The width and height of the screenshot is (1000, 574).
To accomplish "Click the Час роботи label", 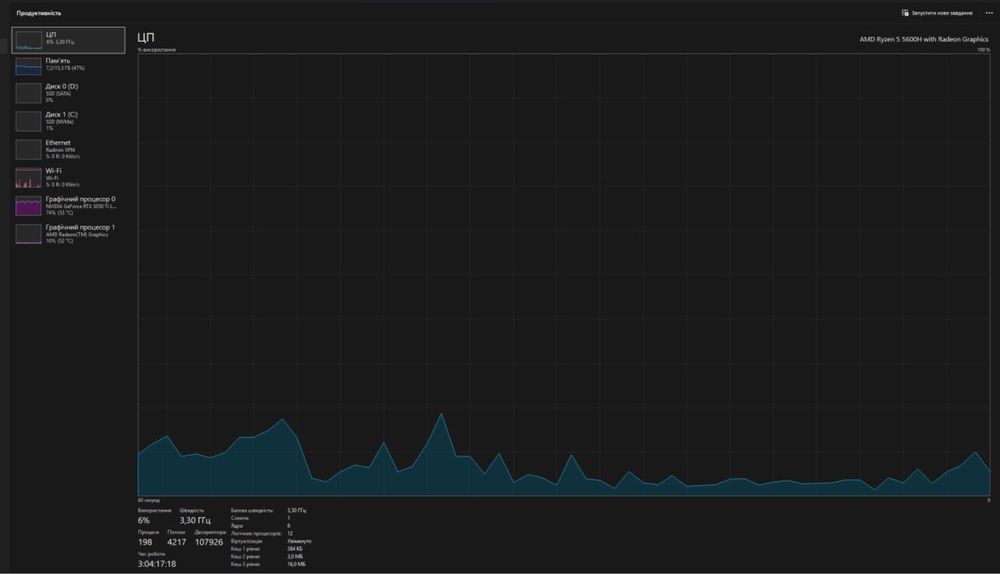I will pyautogui.click(x=151, y=554).
